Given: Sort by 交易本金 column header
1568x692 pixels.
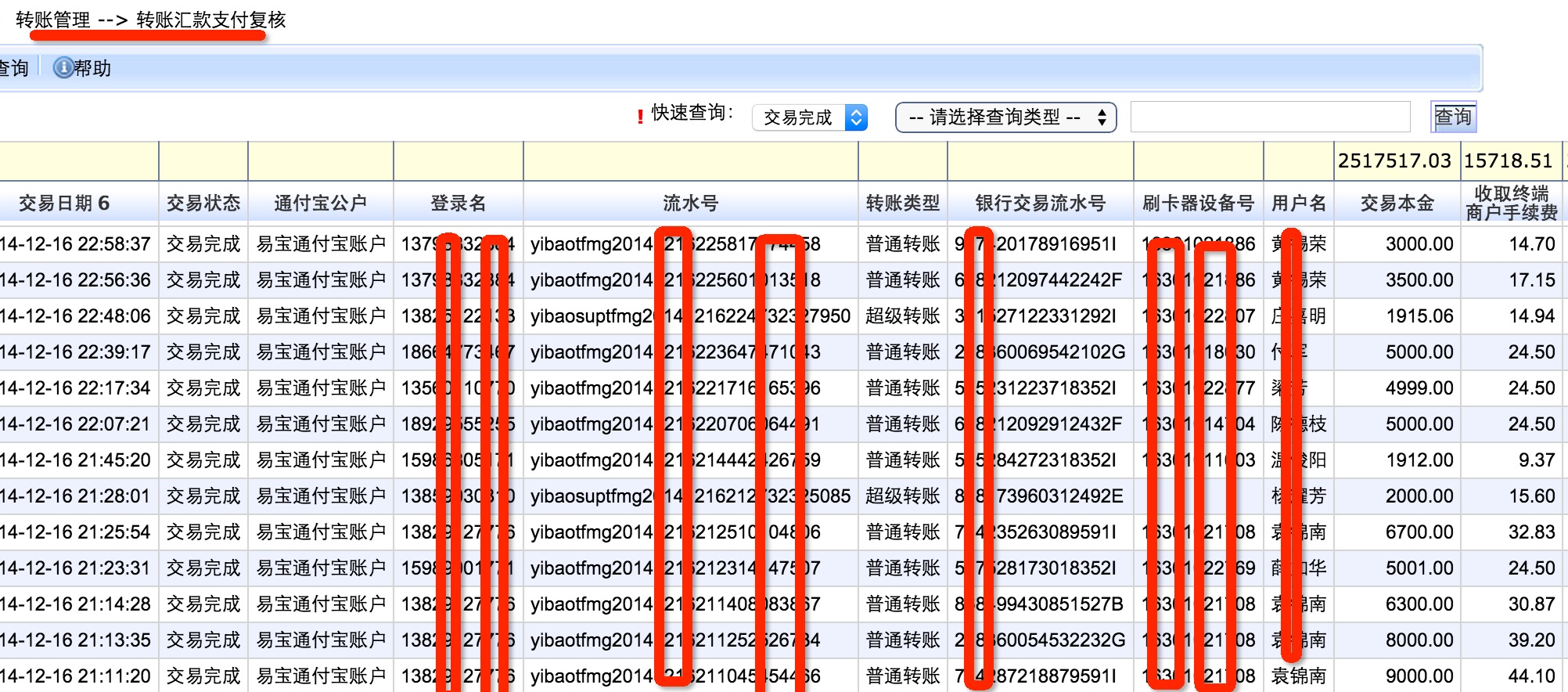Looking at the screenshot, I should 1397,204.
